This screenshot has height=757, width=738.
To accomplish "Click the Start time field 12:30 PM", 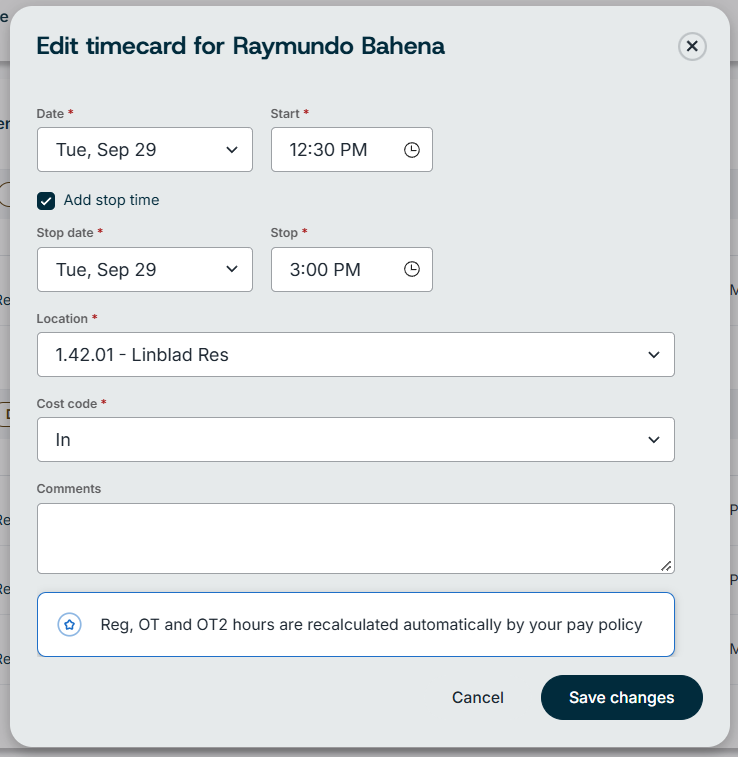I will pyautogui.click(x=352, y=150).
